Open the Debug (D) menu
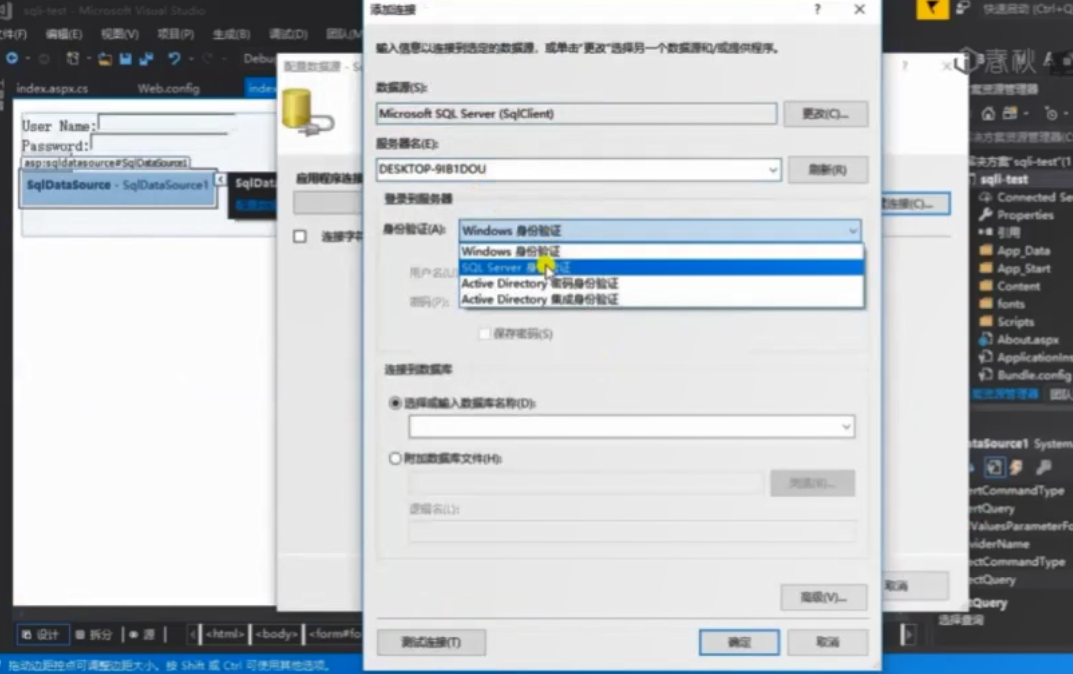1073x674 pixels. coord(288,34)
